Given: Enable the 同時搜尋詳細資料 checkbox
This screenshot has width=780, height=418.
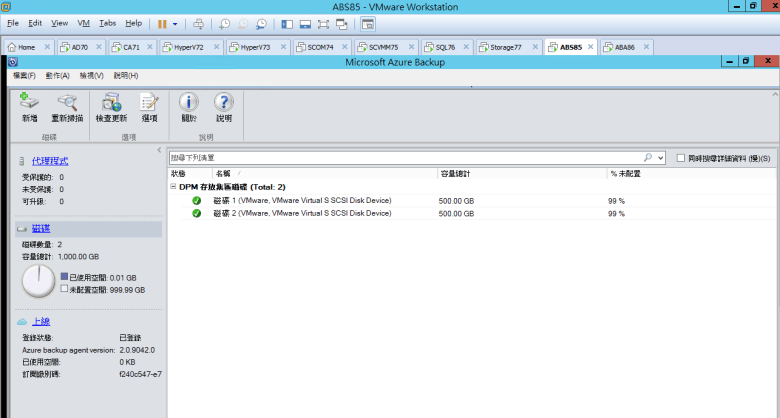Looking at the screenshot, I should point(681,158).
